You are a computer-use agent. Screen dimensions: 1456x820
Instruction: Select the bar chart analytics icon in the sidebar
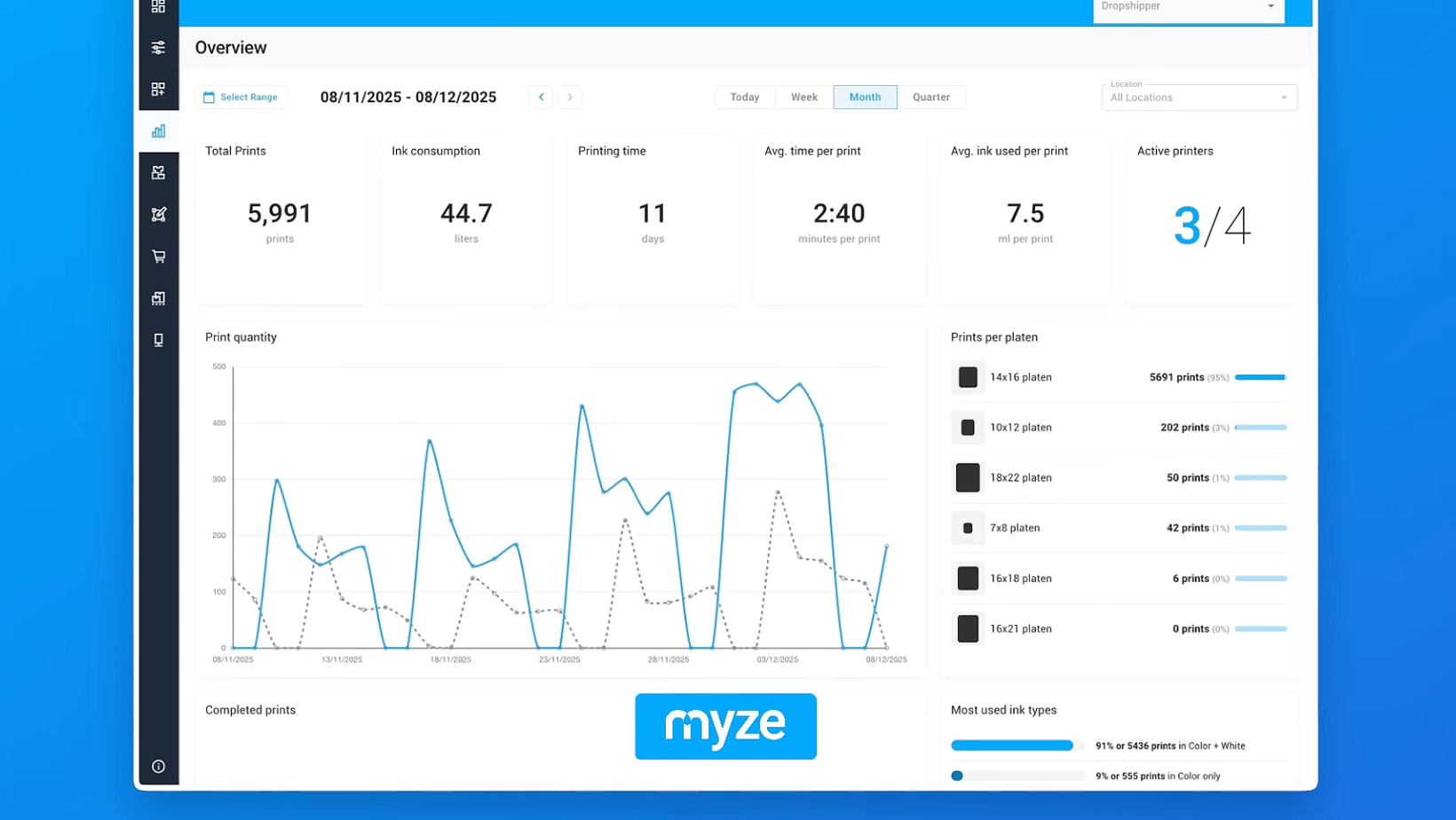point(158,131)
